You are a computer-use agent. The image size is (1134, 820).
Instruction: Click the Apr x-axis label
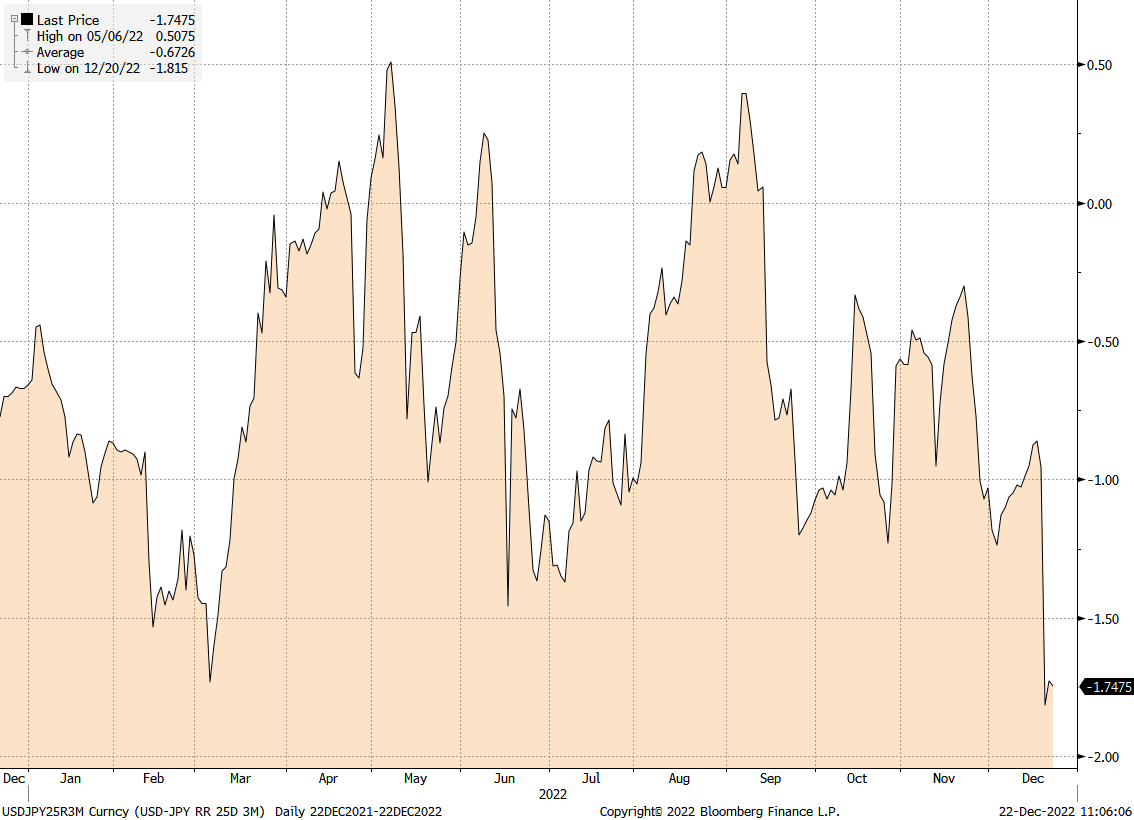click(x=328, y=779)
